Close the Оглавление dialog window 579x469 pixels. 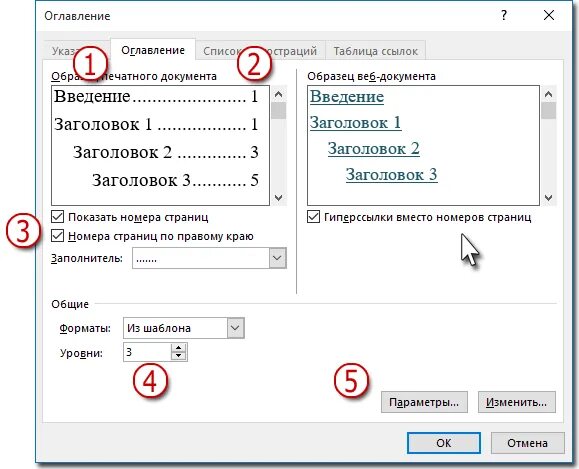pyautogui.click(x=549, y=16)
